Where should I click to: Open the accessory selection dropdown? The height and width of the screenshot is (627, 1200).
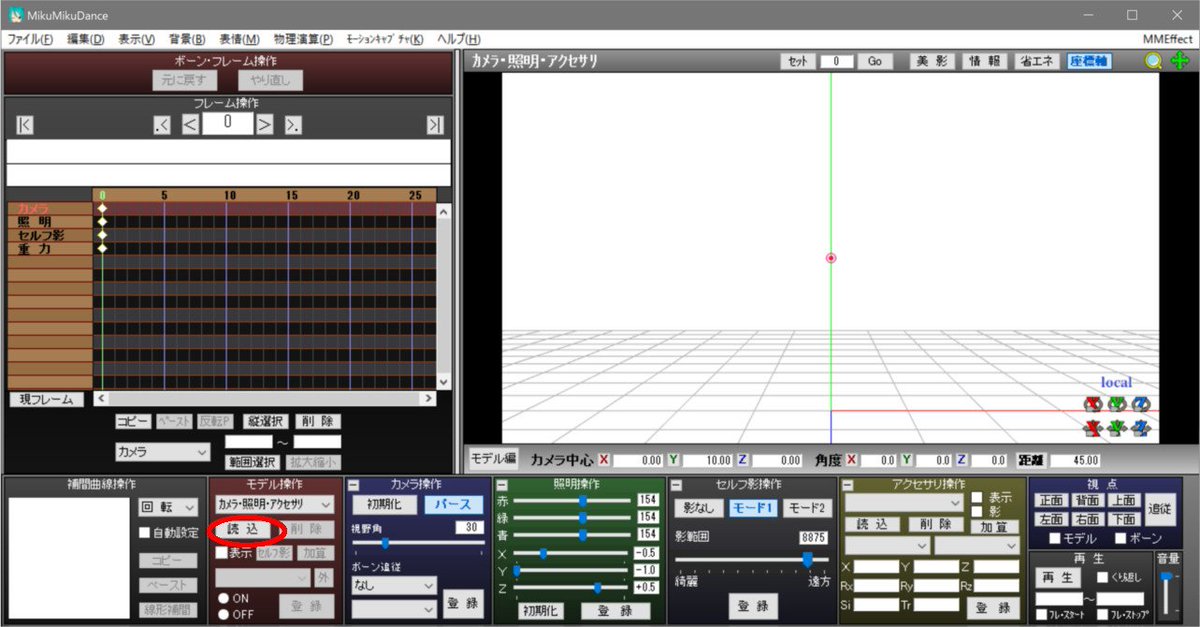click(902, 502)
